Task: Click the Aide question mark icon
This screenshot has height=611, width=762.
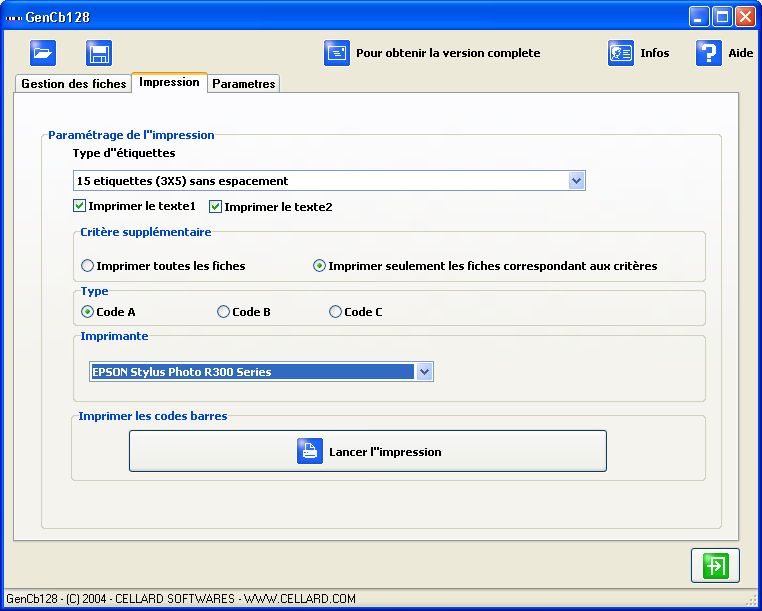Action: point(709,53)
